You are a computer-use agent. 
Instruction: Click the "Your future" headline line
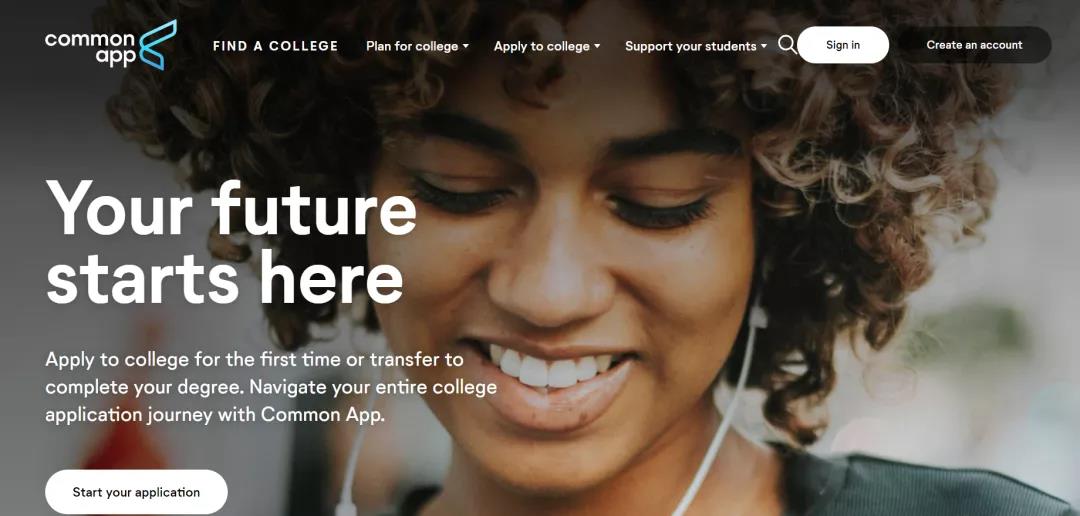tap(231, 207)
